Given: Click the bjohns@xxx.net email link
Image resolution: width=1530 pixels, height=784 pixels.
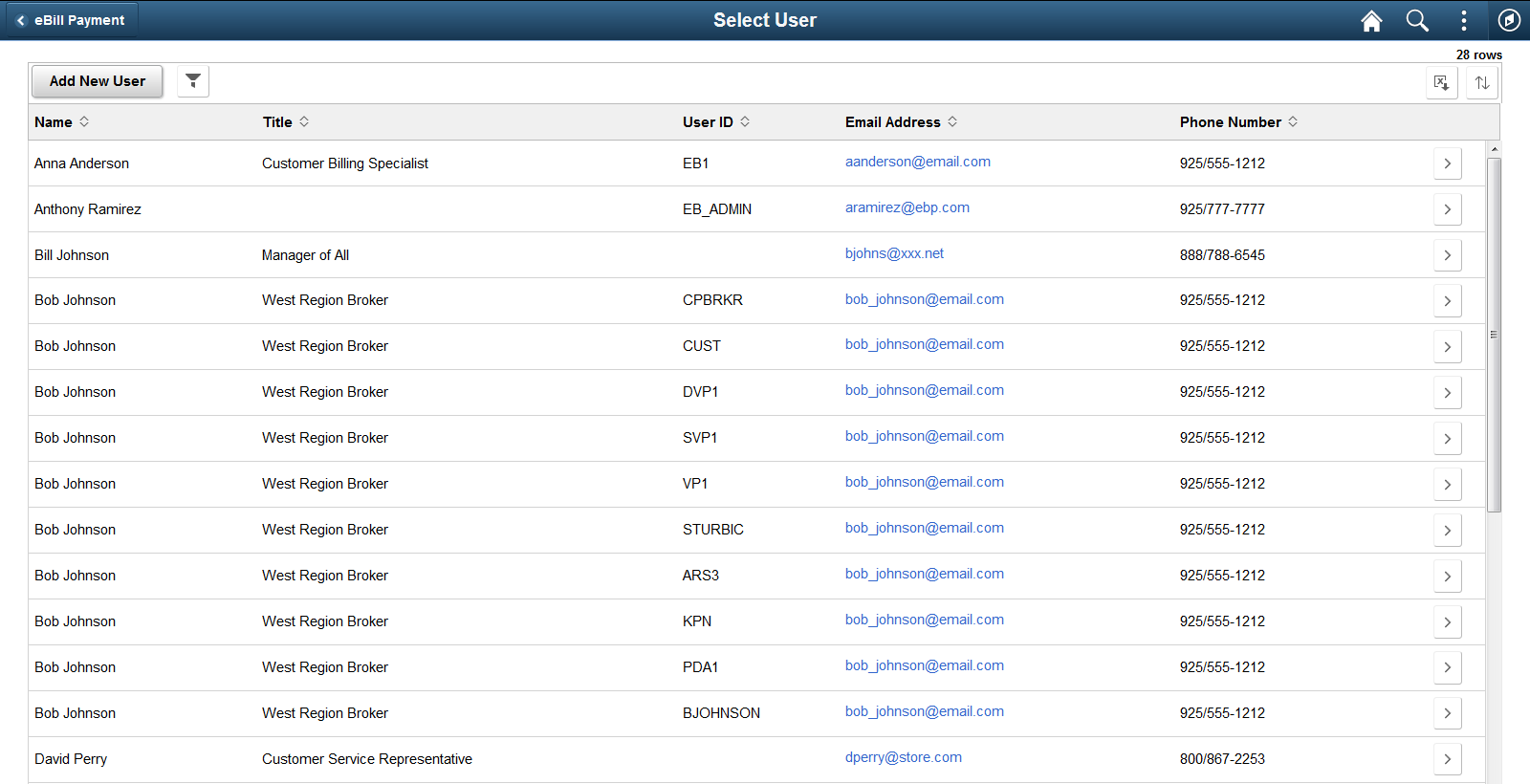Looking at the screenshot, I should pos(894,253).
